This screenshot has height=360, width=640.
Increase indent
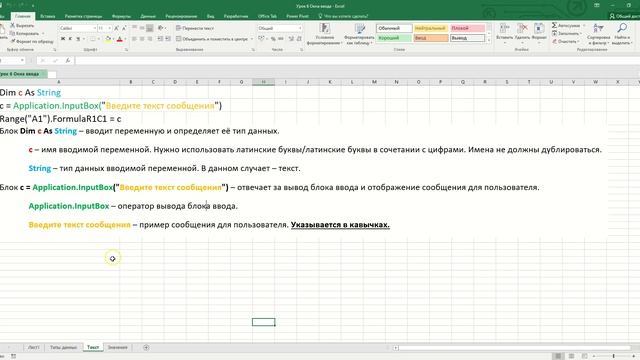coord(168,39)
